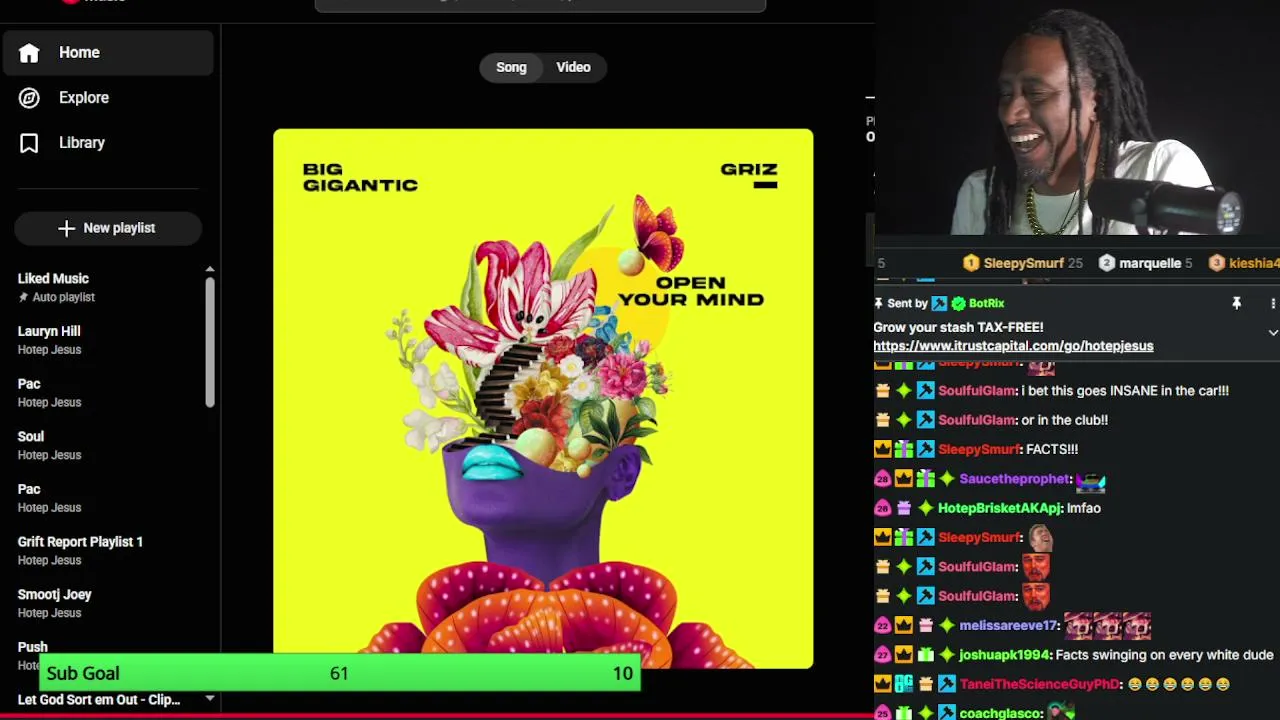Collapse the pinned chat message chevron
The width and height of the screenshot is (1280, 720).
1273,332
